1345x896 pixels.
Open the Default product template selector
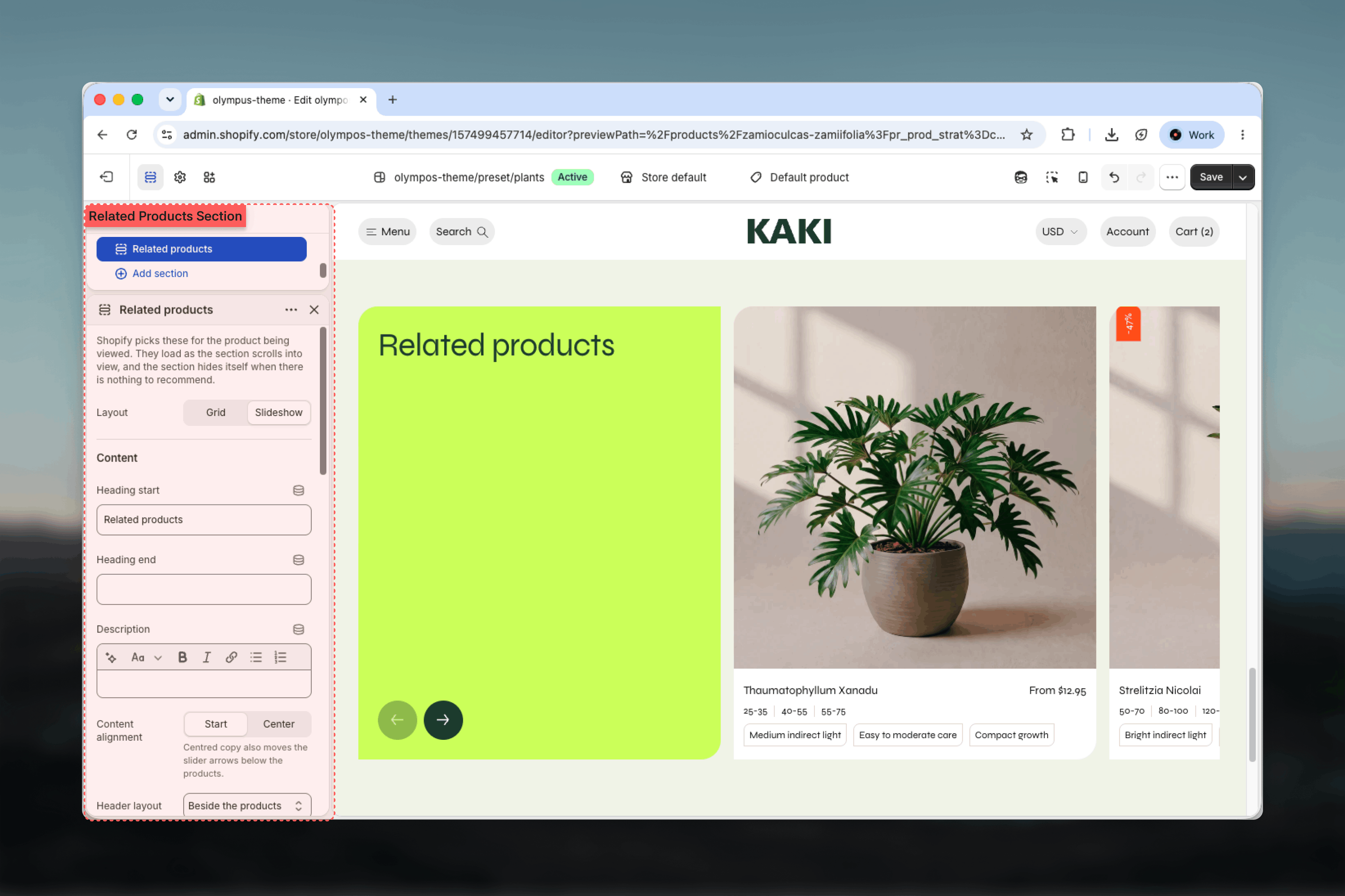(799, 177)
